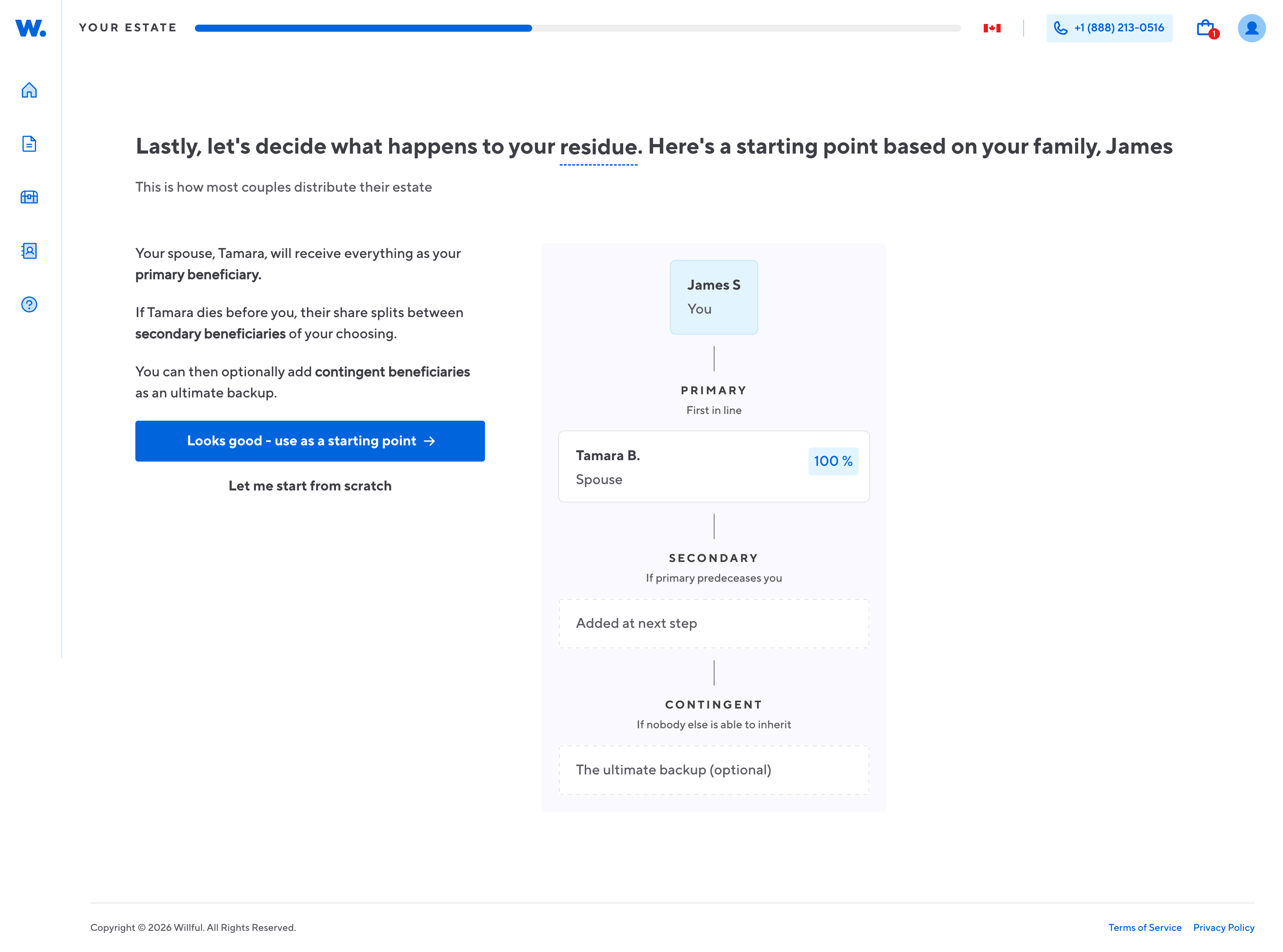Click the PRIMARY heading

pyautogui.click(x=714, y=391)
